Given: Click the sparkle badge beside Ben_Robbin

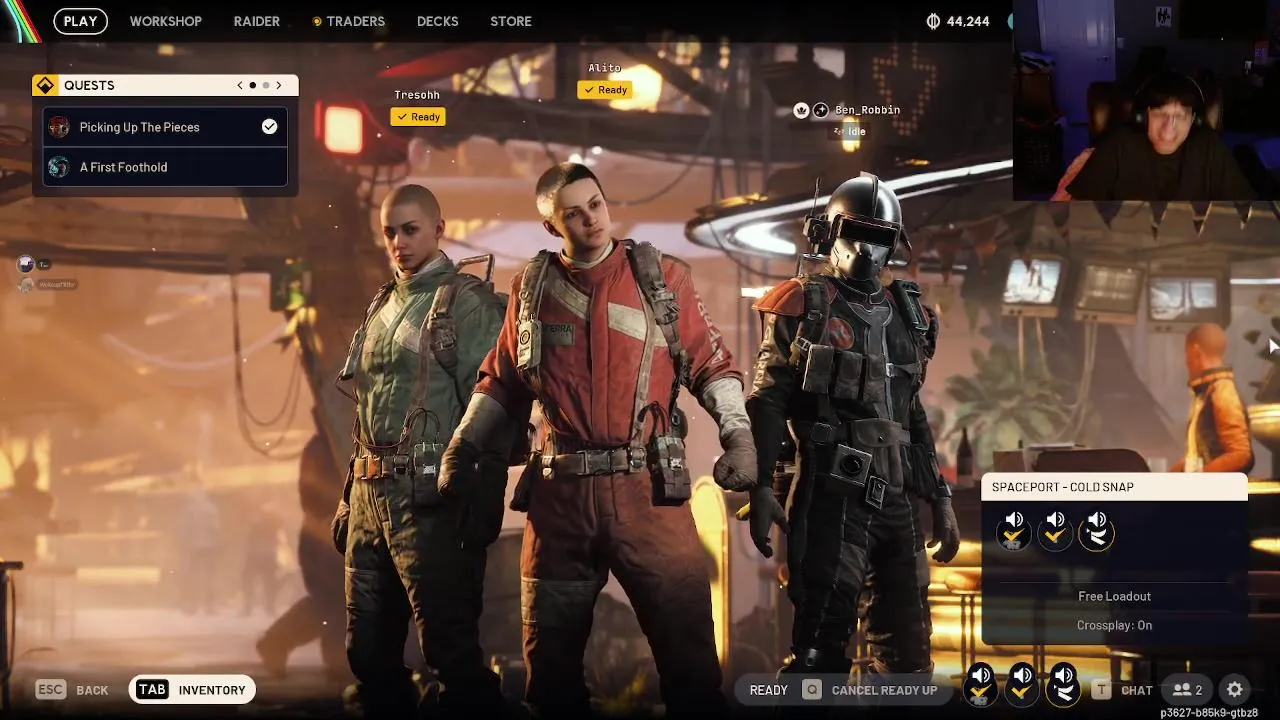Looking at the screenshot, I should [x=820, y=110].
